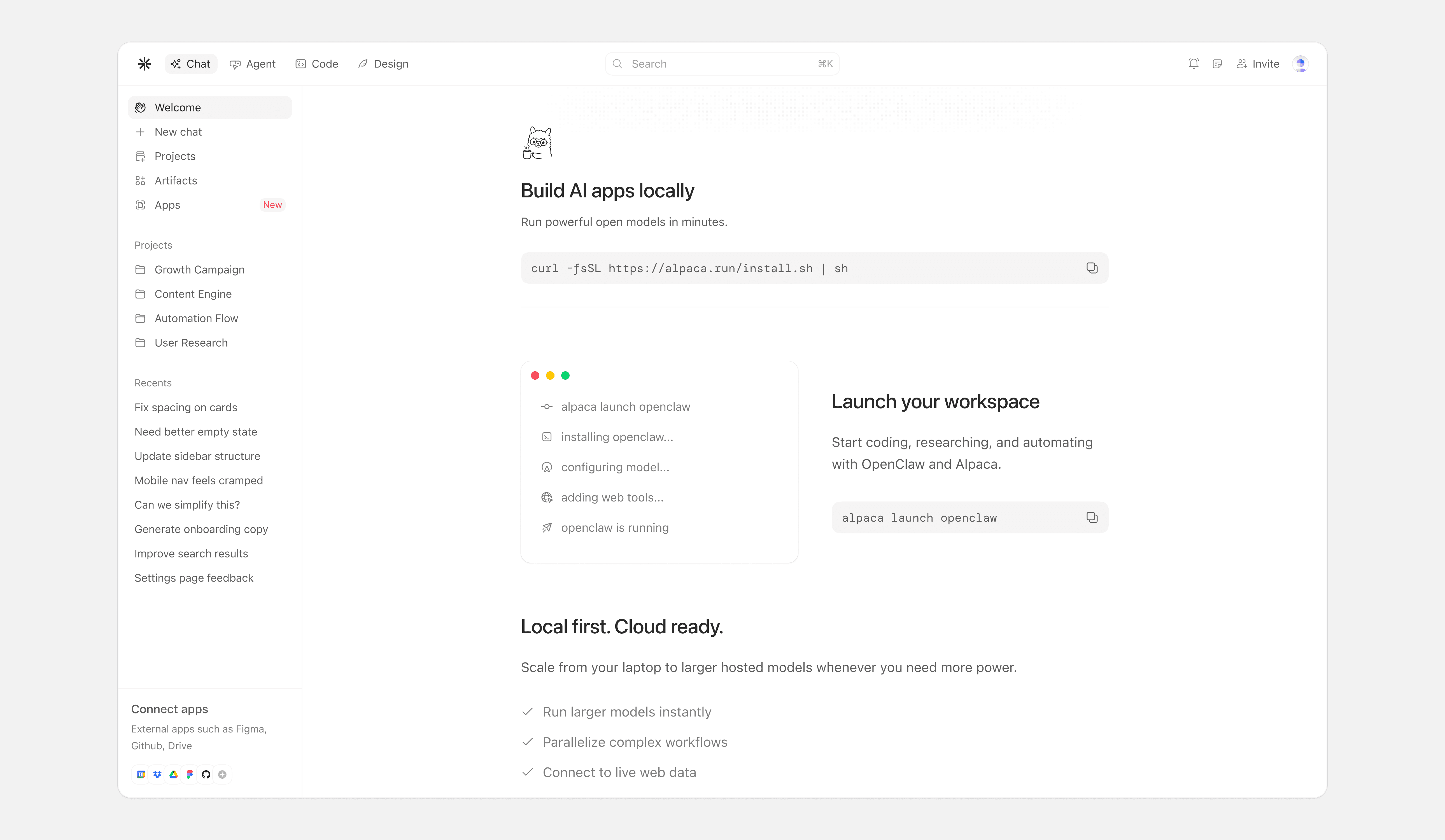
Task: Click the alpaca mascot logo
Action: (537, 143)
